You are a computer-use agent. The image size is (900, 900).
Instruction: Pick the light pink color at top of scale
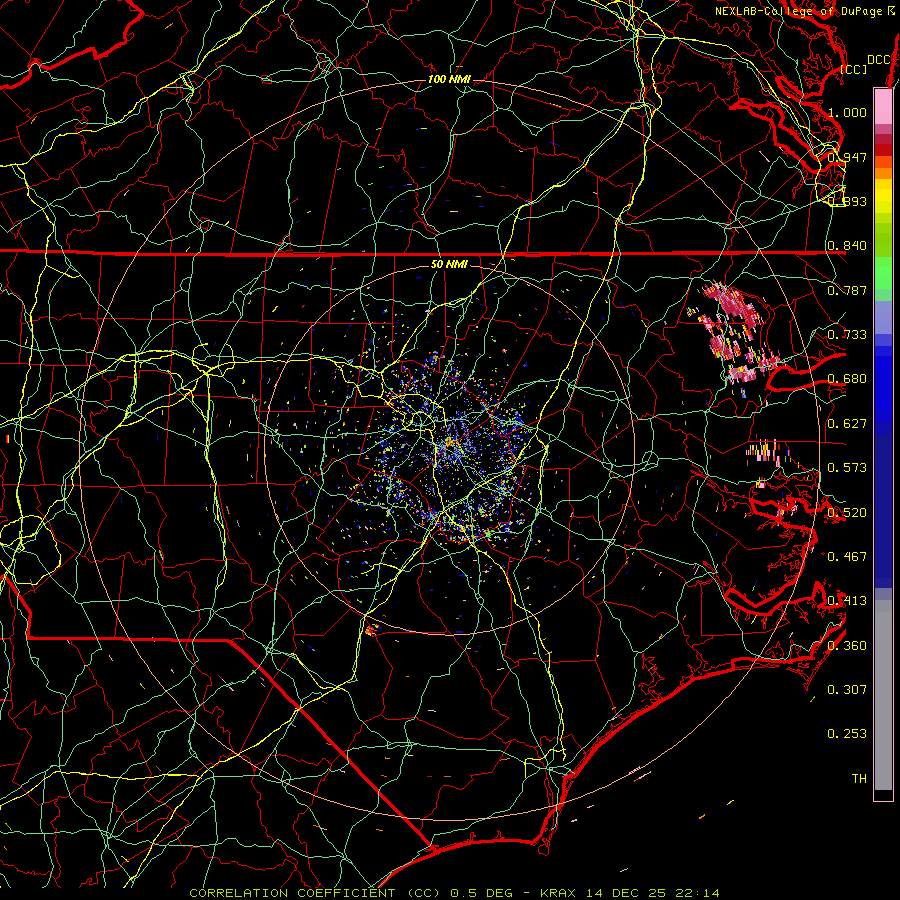point(883,106)
